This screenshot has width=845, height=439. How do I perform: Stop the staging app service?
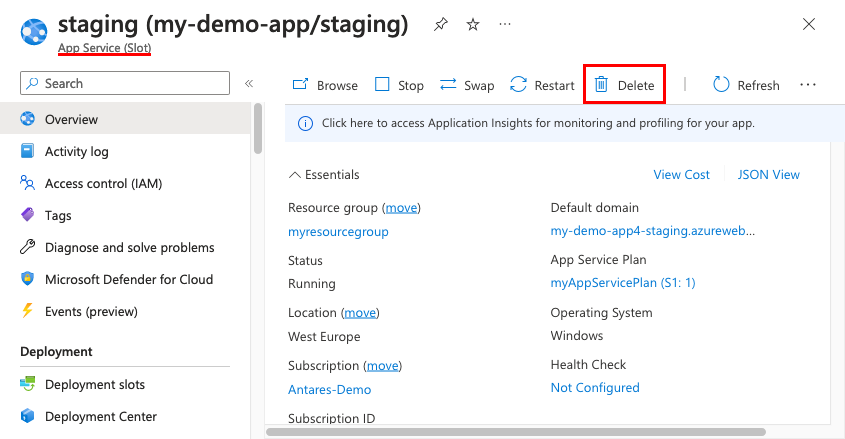pyautogui.click(x=399, y=85)
